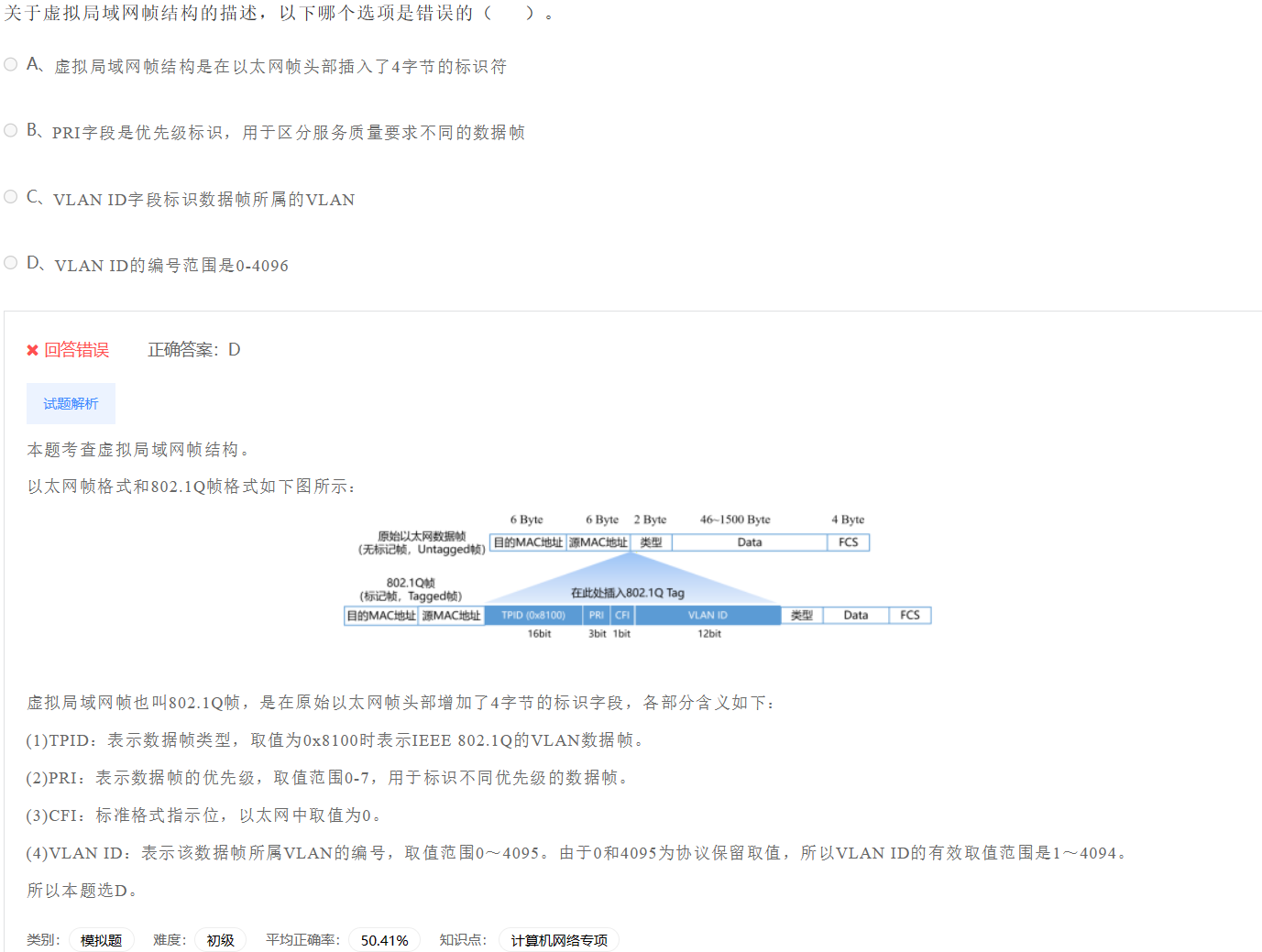Screen dimensions: 1262x952
Task: Select radio button for option B
Action: tap(11, 130)
